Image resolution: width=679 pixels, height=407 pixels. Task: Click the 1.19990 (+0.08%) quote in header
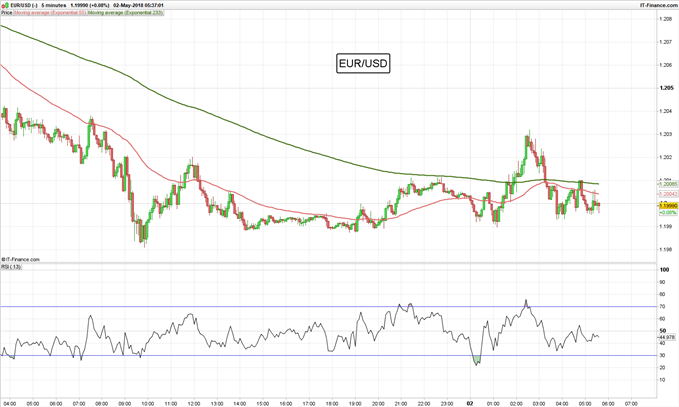[90, 6]
